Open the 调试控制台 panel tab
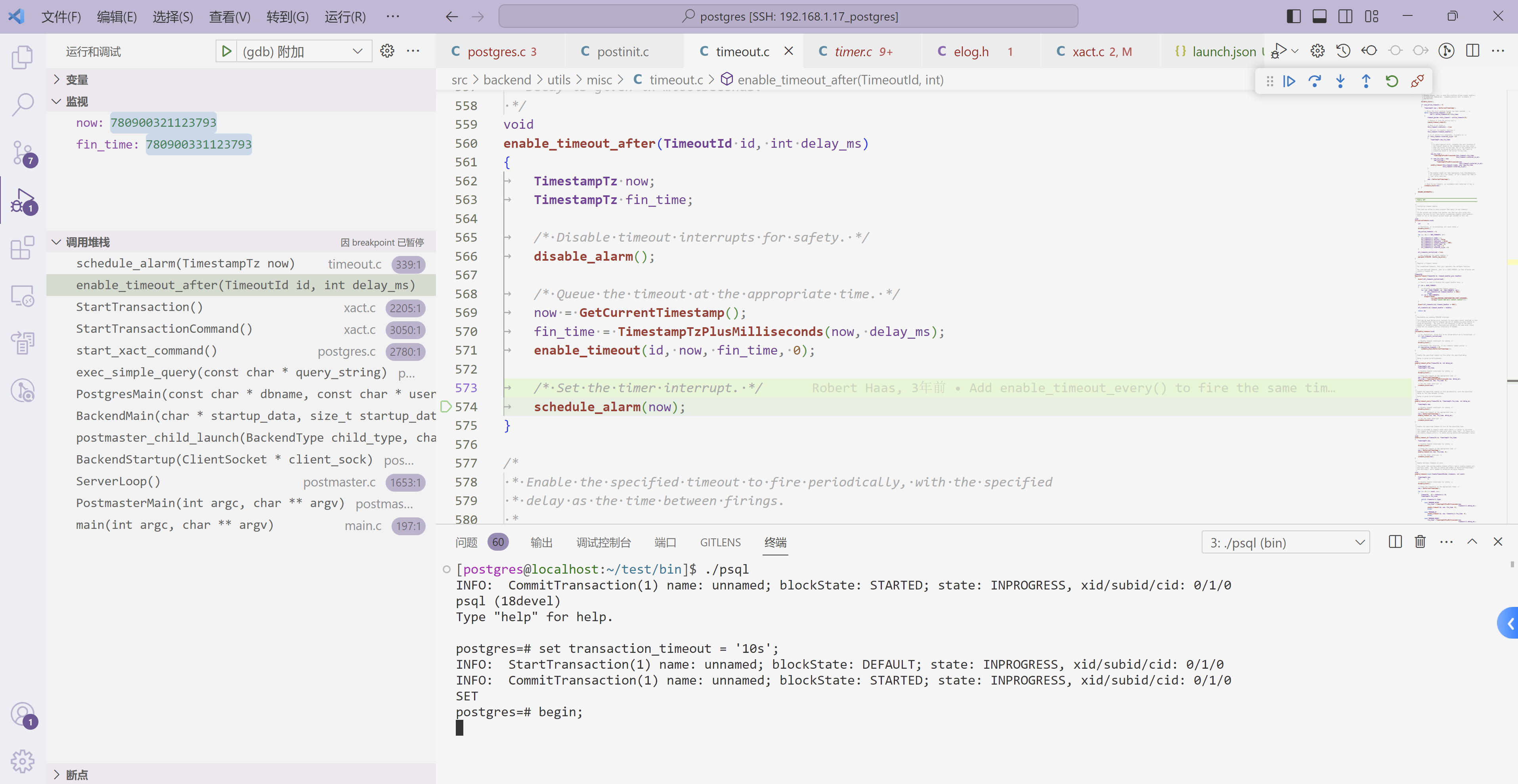Image resolution: width=1518 pixels, height=784 pixels. click(603, 542)
